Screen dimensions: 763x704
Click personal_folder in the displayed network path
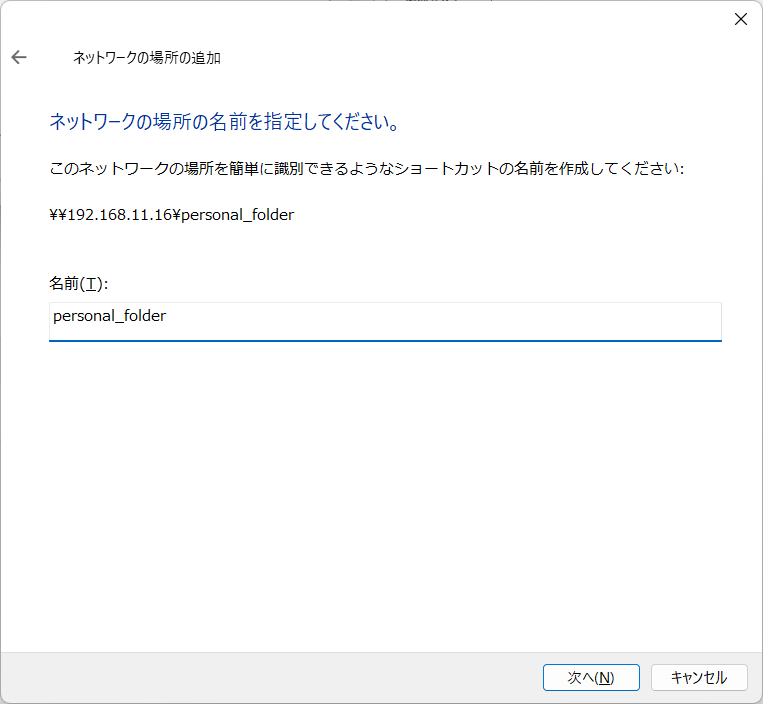click(237, 215)
